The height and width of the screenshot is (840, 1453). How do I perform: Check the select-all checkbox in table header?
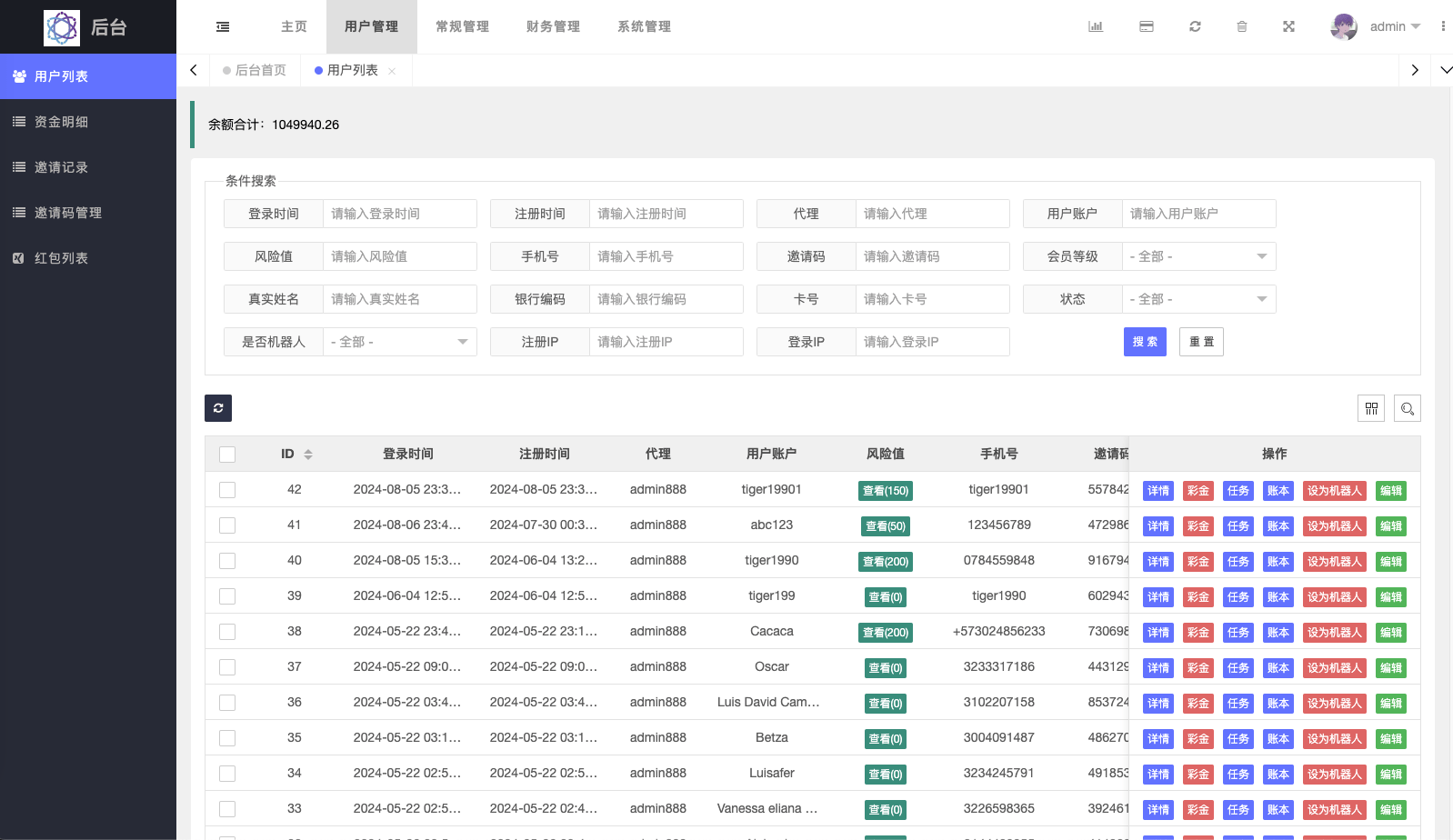click(227, 455)
